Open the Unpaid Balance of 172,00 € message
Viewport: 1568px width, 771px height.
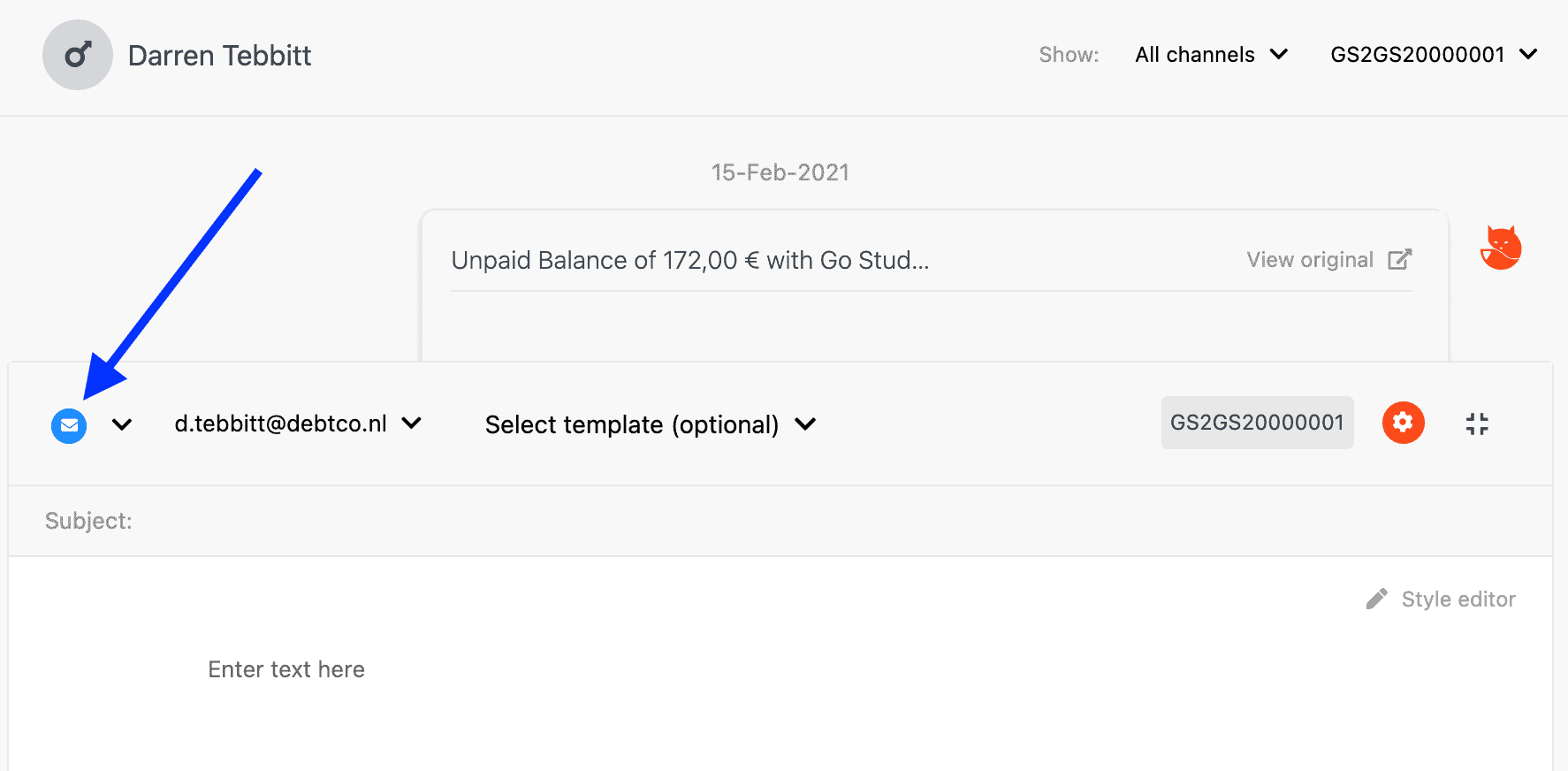[x=690, y=260]
